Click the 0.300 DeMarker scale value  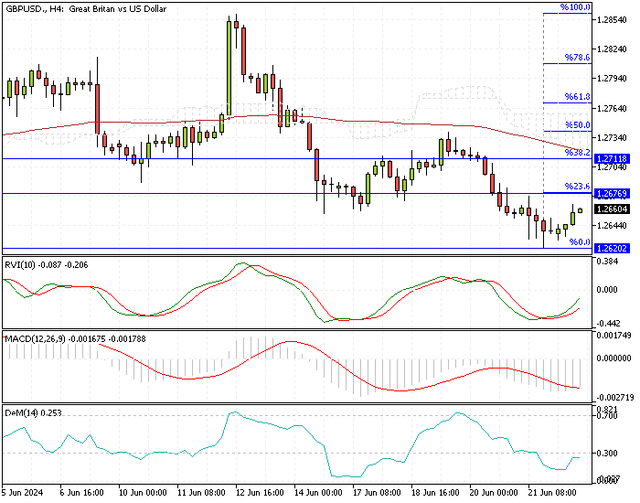click(607, 453)
